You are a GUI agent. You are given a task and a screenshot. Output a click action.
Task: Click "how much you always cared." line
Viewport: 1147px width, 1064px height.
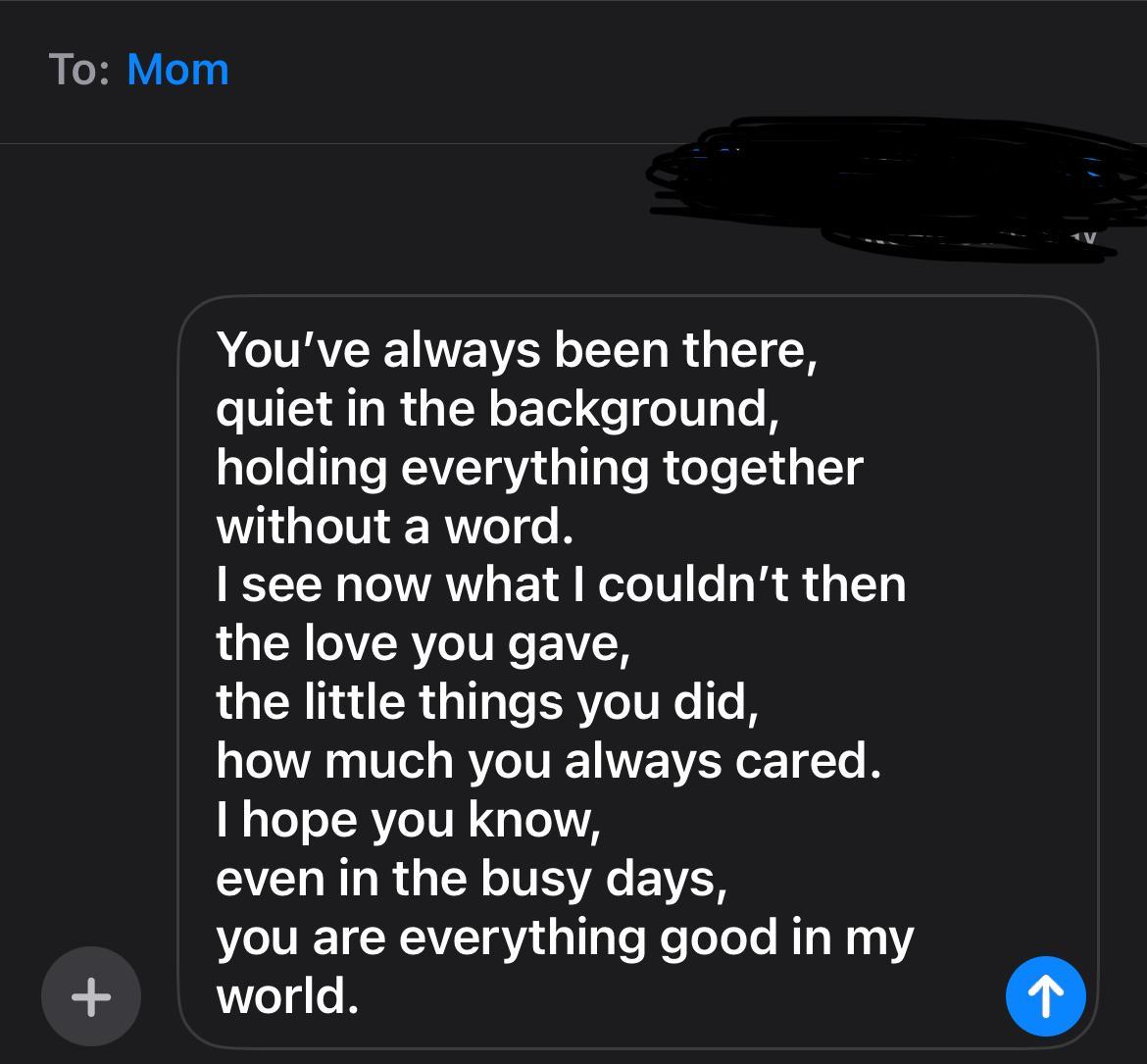[548, 761]
